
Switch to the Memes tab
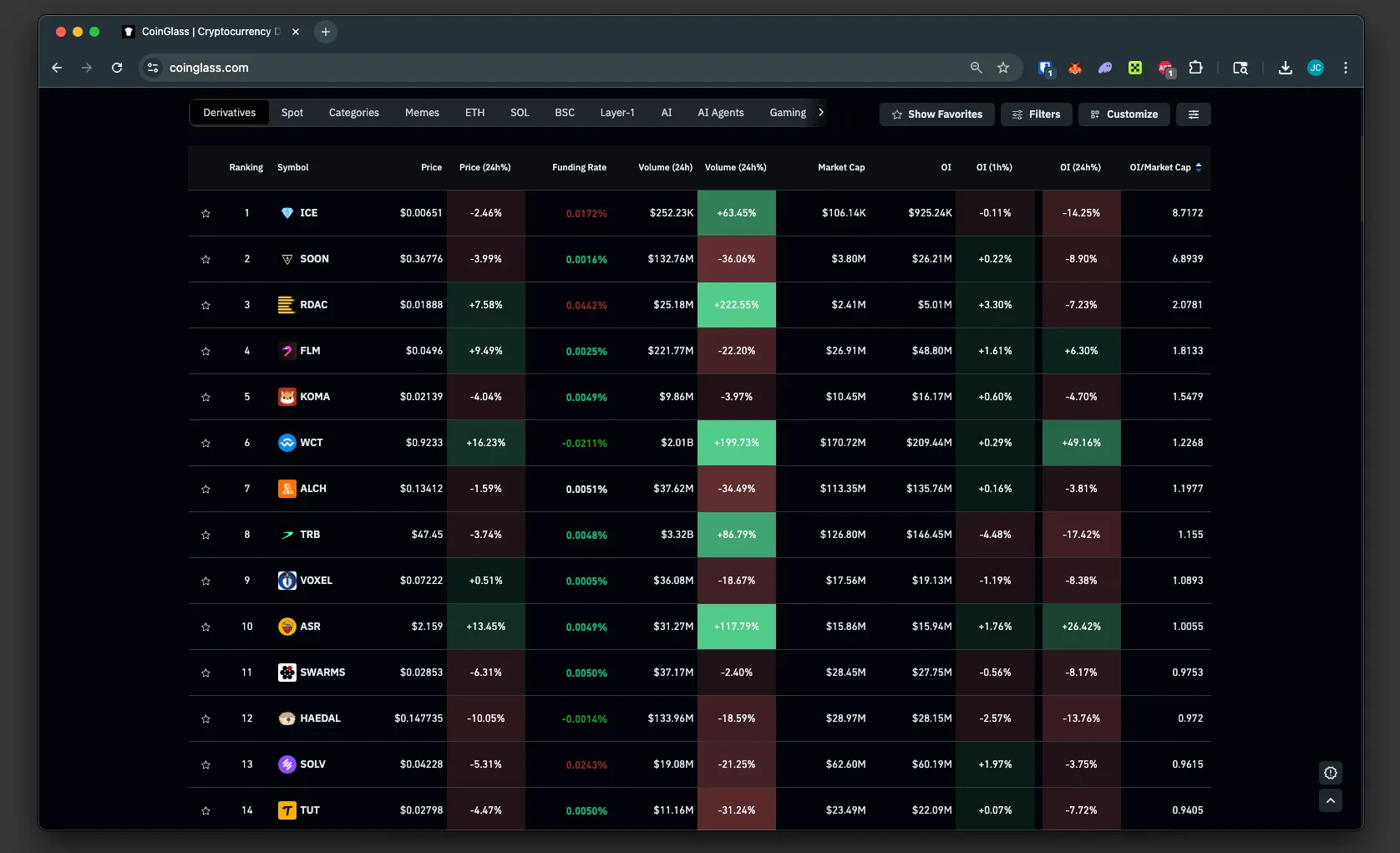422,113
